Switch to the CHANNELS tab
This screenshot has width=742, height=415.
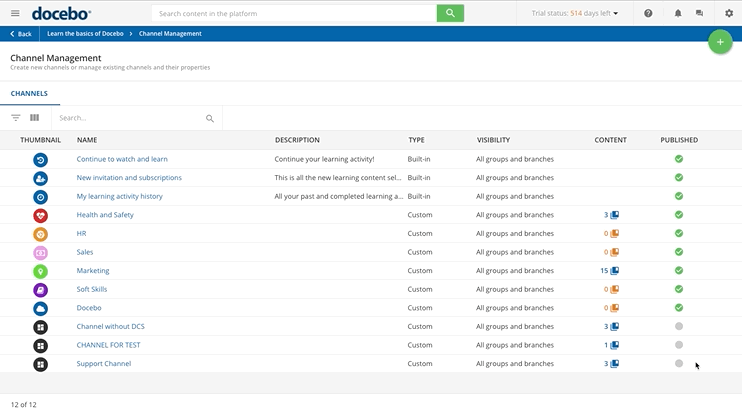coord(29,93)
